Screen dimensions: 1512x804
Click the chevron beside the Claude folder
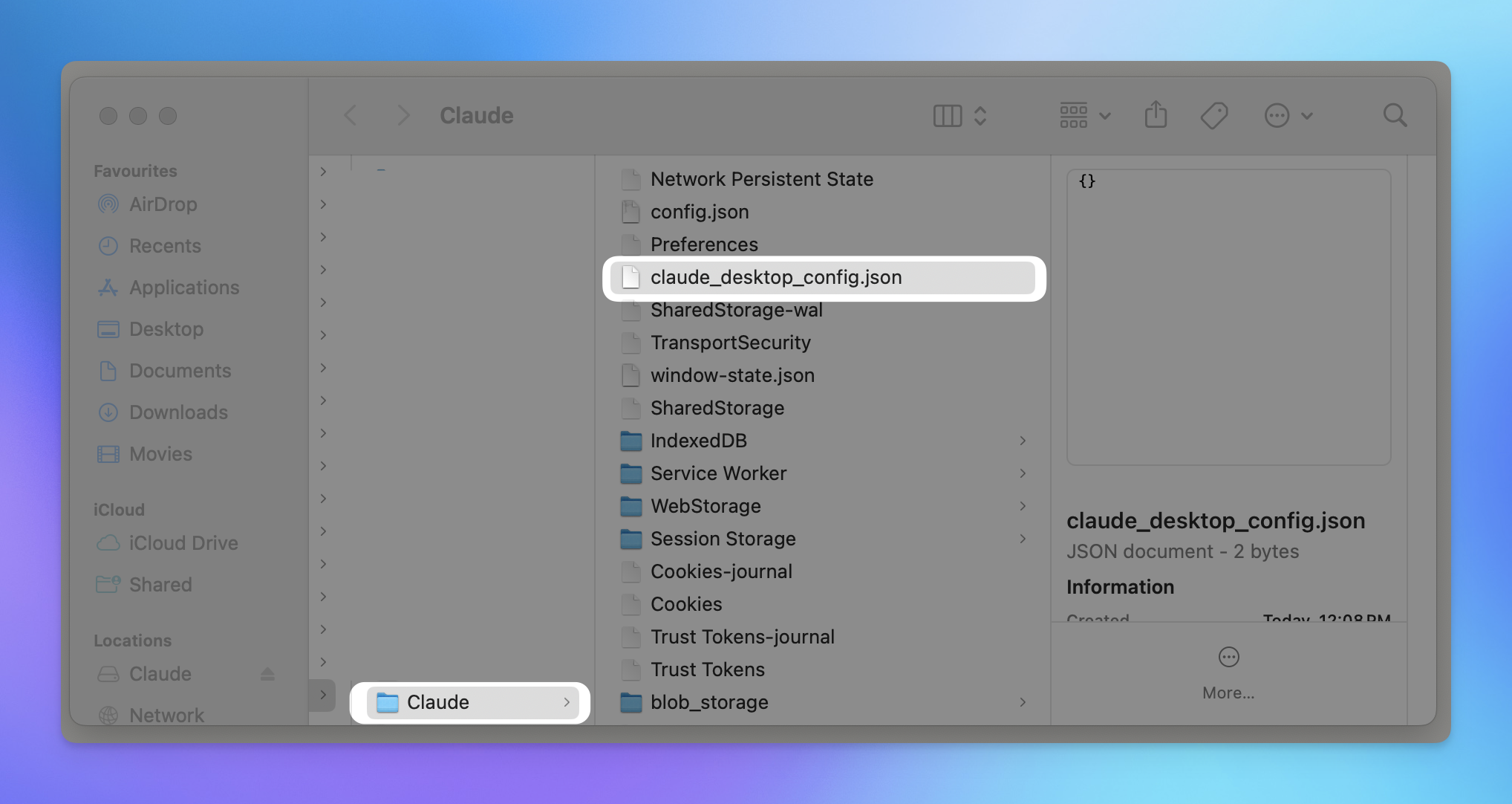567,702
